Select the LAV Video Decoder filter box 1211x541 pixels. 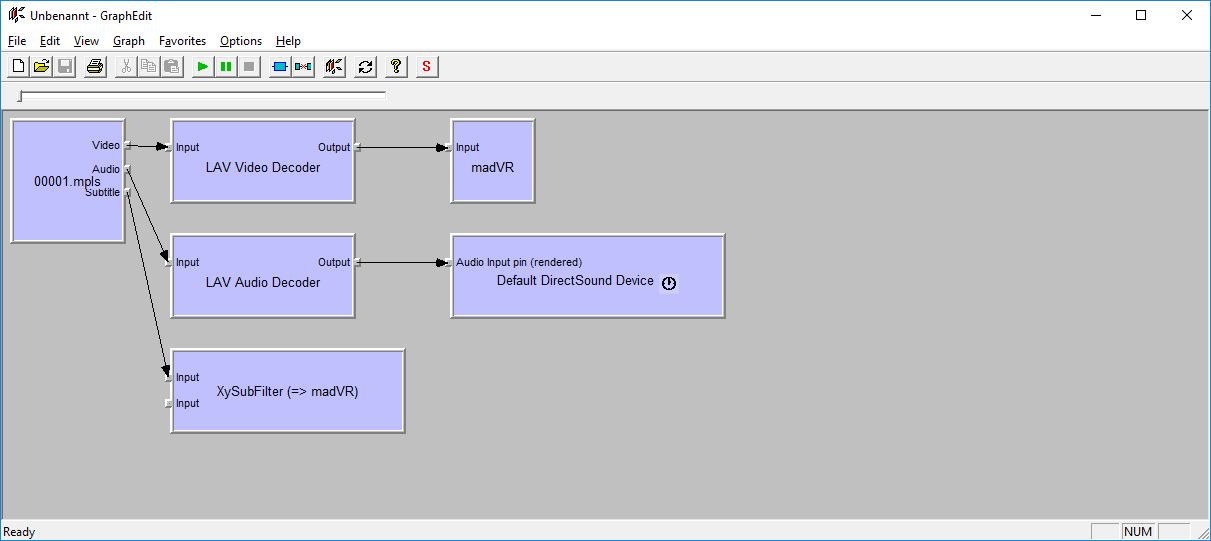point(263,161)
